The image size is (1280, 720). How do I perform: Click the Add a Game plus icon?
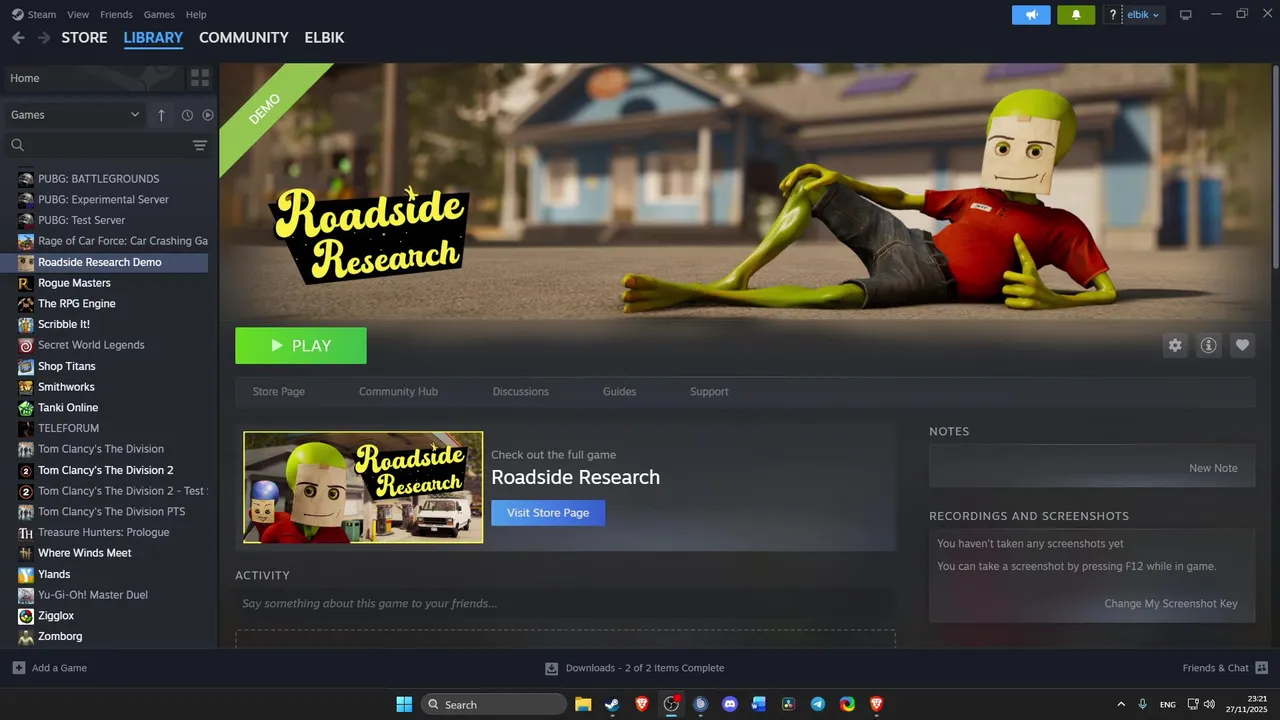(19, 668)
